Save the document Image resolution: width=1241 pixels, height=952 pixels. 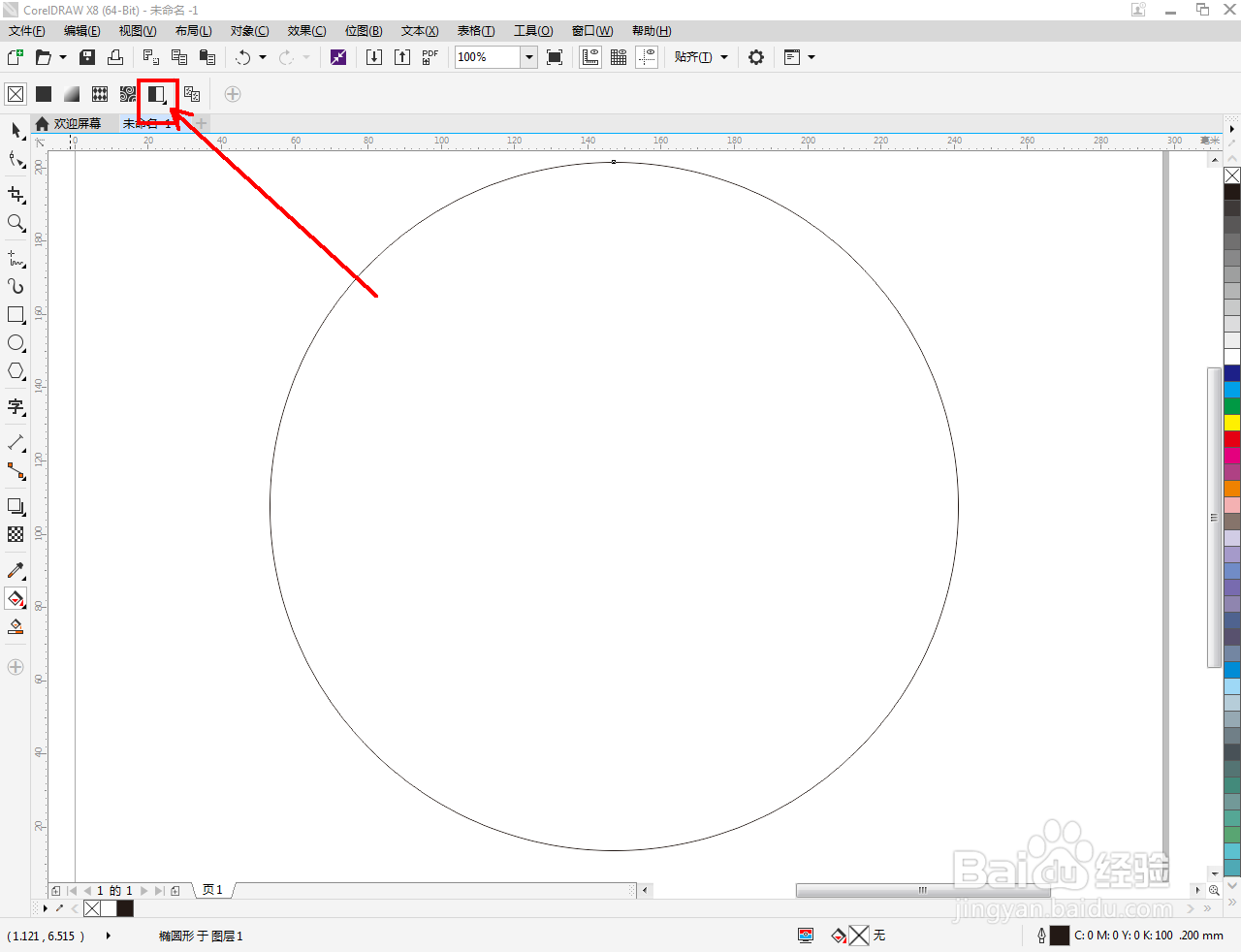click(87, 57)
